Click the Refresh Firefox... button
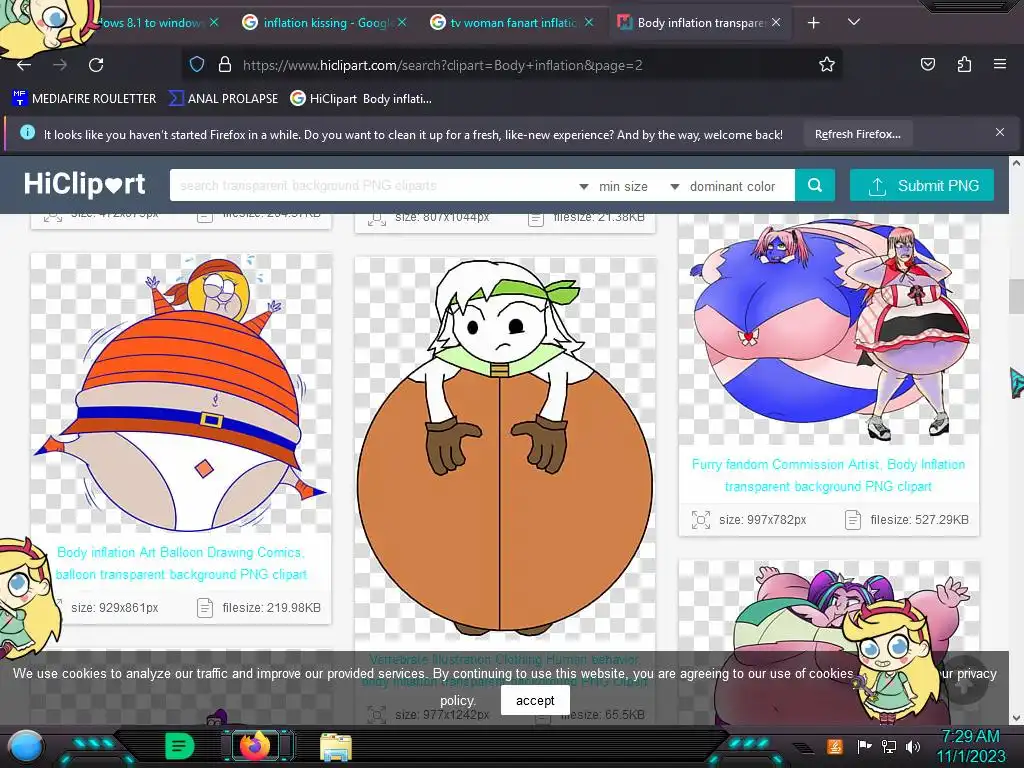Viewport: 1024px width, 768px height. click(x=857, y=134)
